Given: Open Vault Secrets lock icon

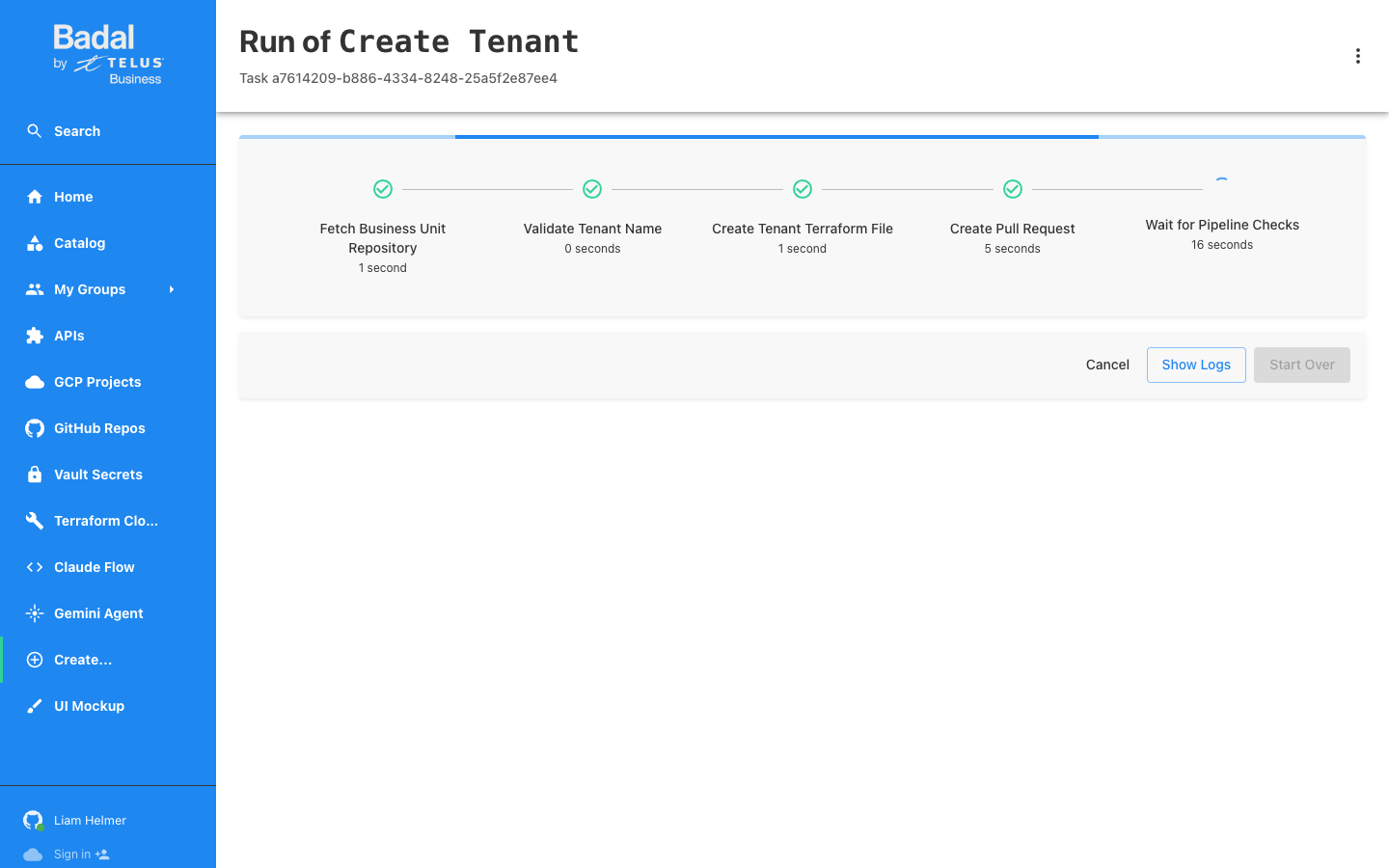Looking at the screenshot, I should pos(35,475).
